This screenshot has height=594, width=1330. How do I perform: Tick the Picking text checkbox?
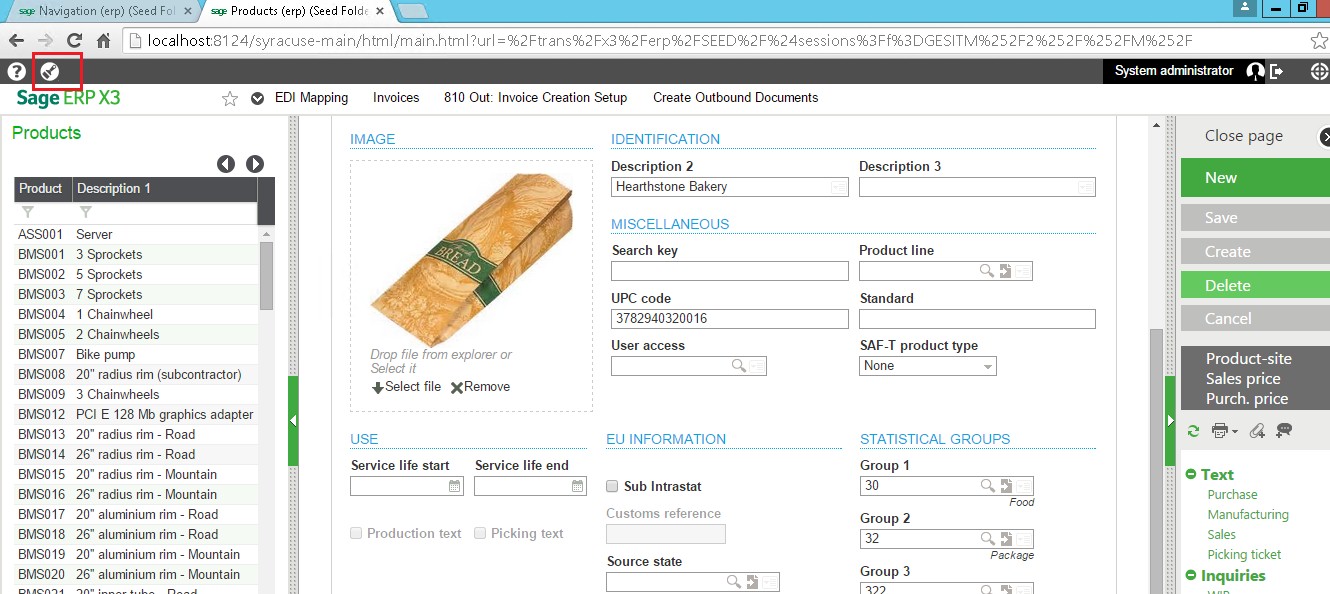pos(480,534)
